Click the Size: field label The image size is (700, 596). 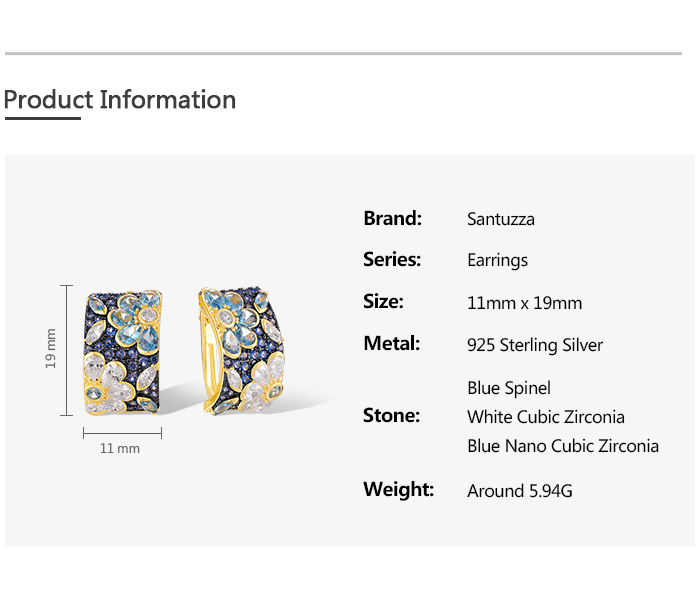pyautogui.click(x=383, y=302)
